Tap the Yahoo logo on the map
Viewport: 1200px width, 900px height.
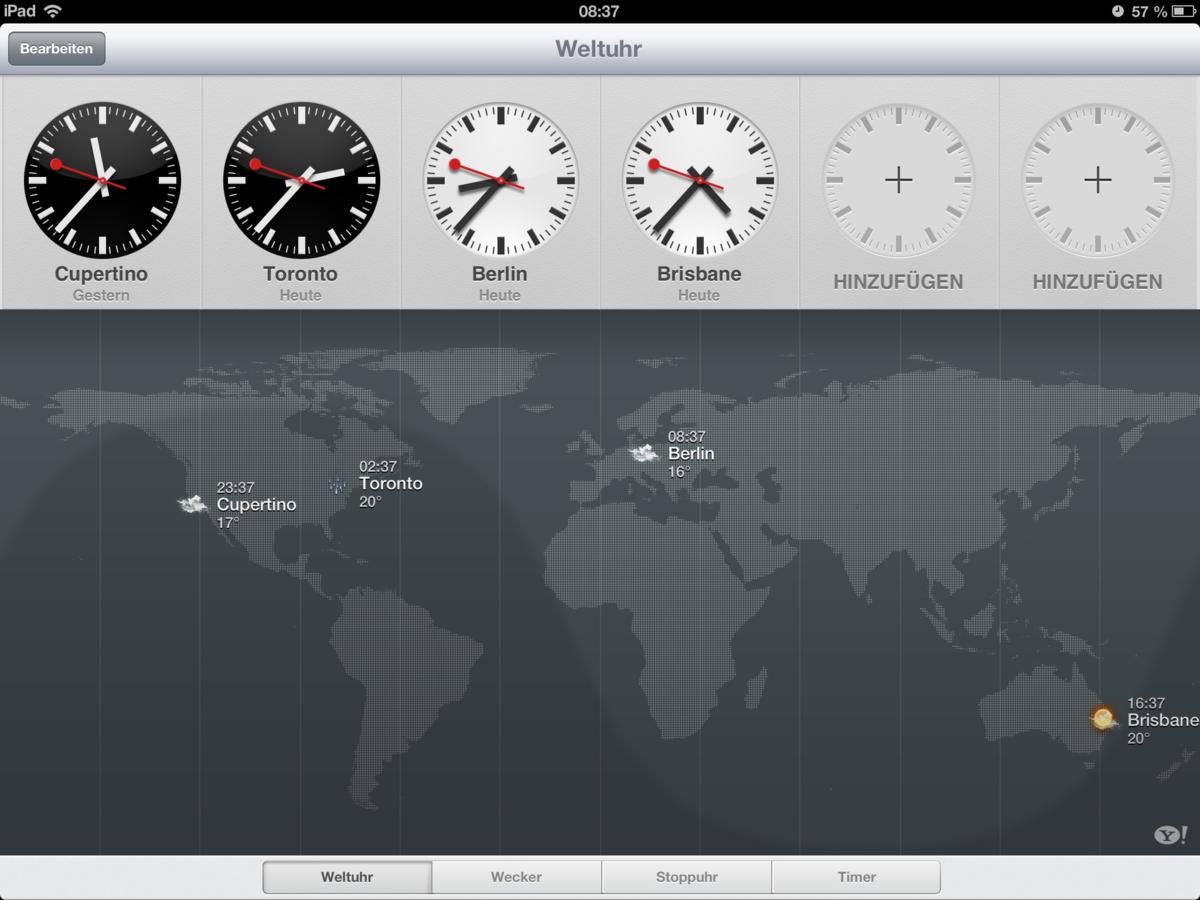(x=1170, y=834)
